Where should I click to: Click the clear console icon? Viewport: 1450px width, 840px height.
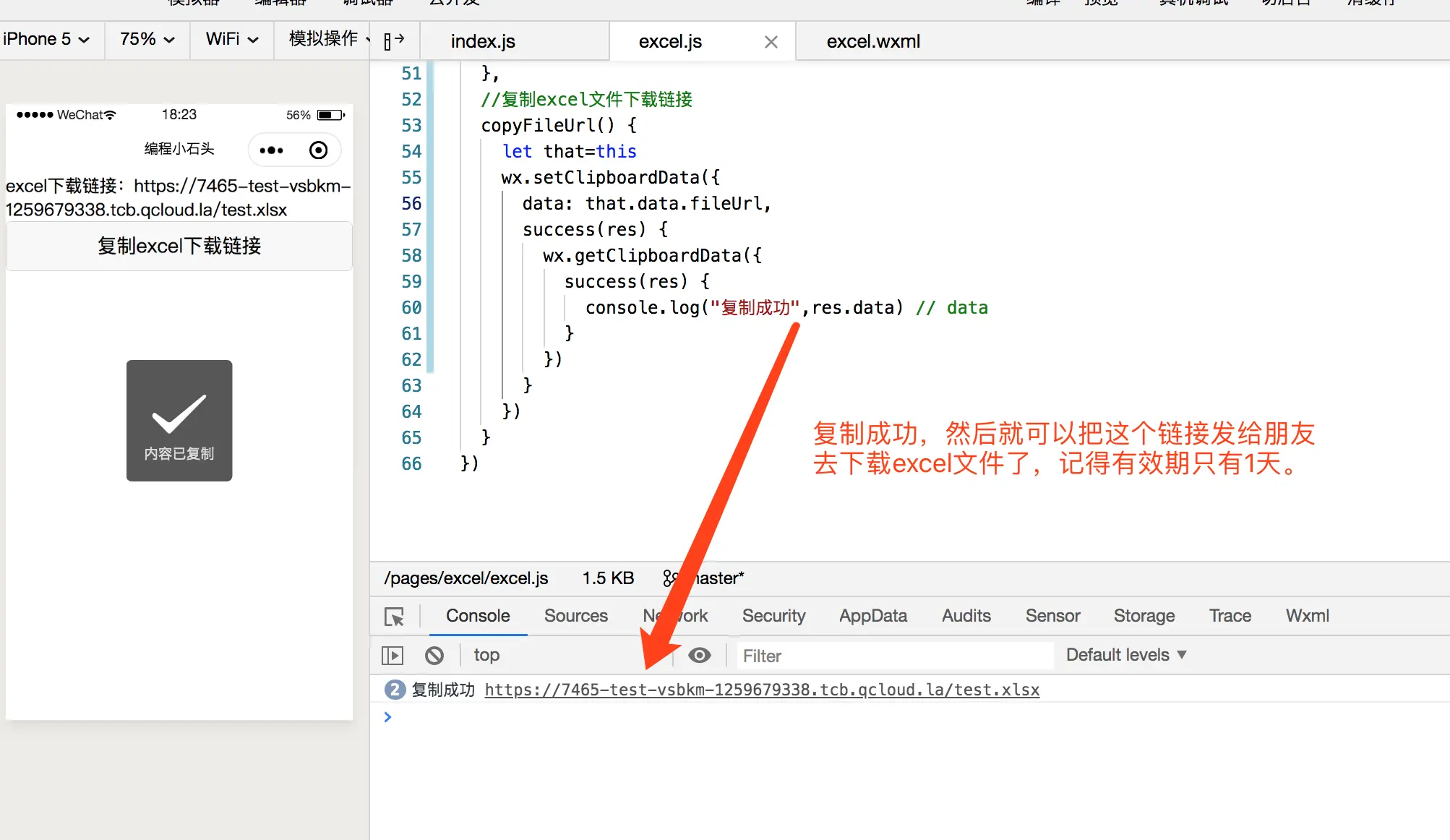click(x=434, y=656)
